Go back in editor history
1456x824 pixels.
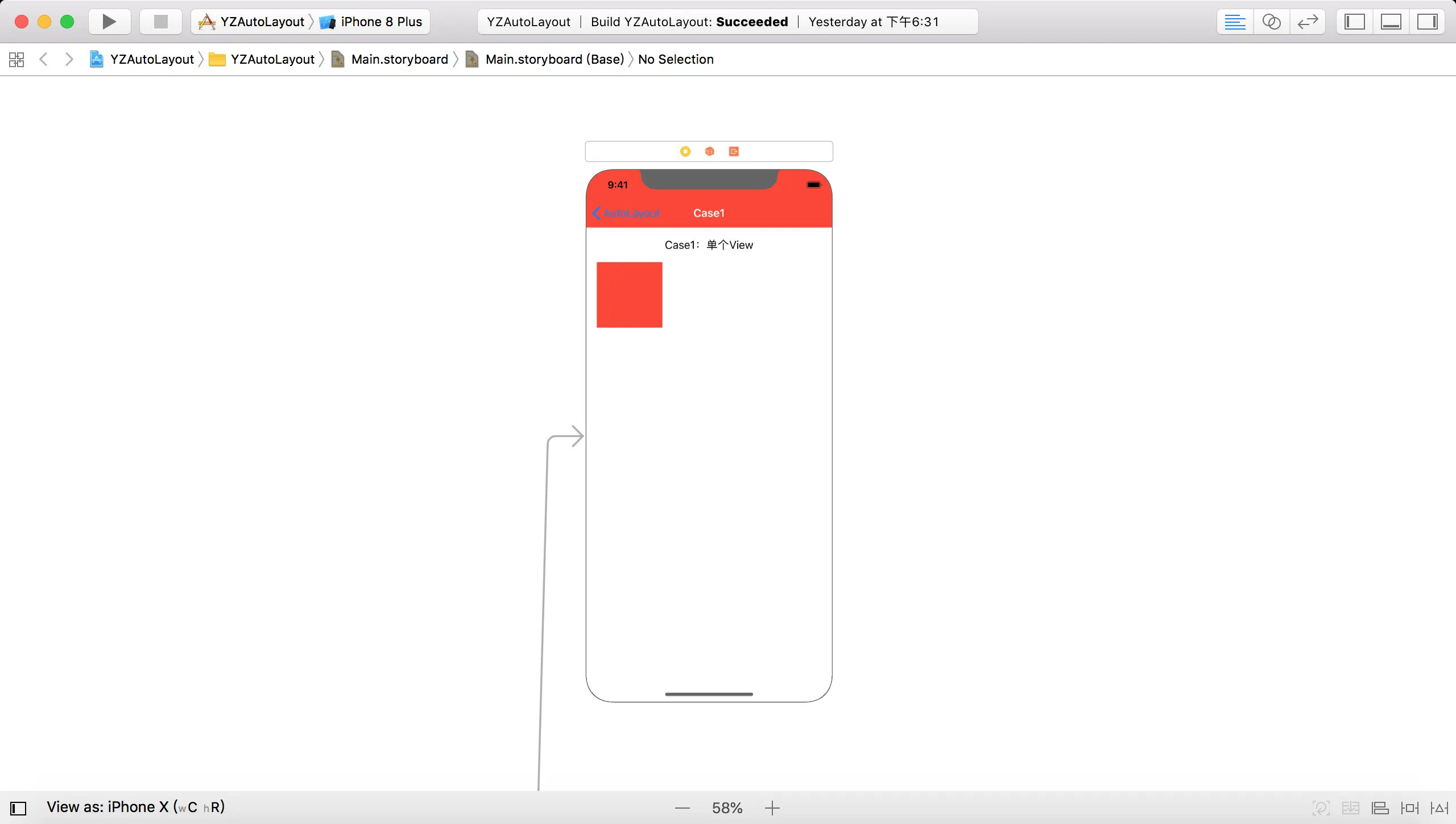coord(43,59)
